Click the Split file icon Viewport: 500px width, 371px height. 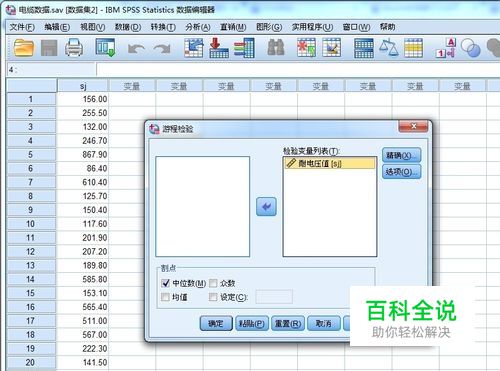pos(364,48)
